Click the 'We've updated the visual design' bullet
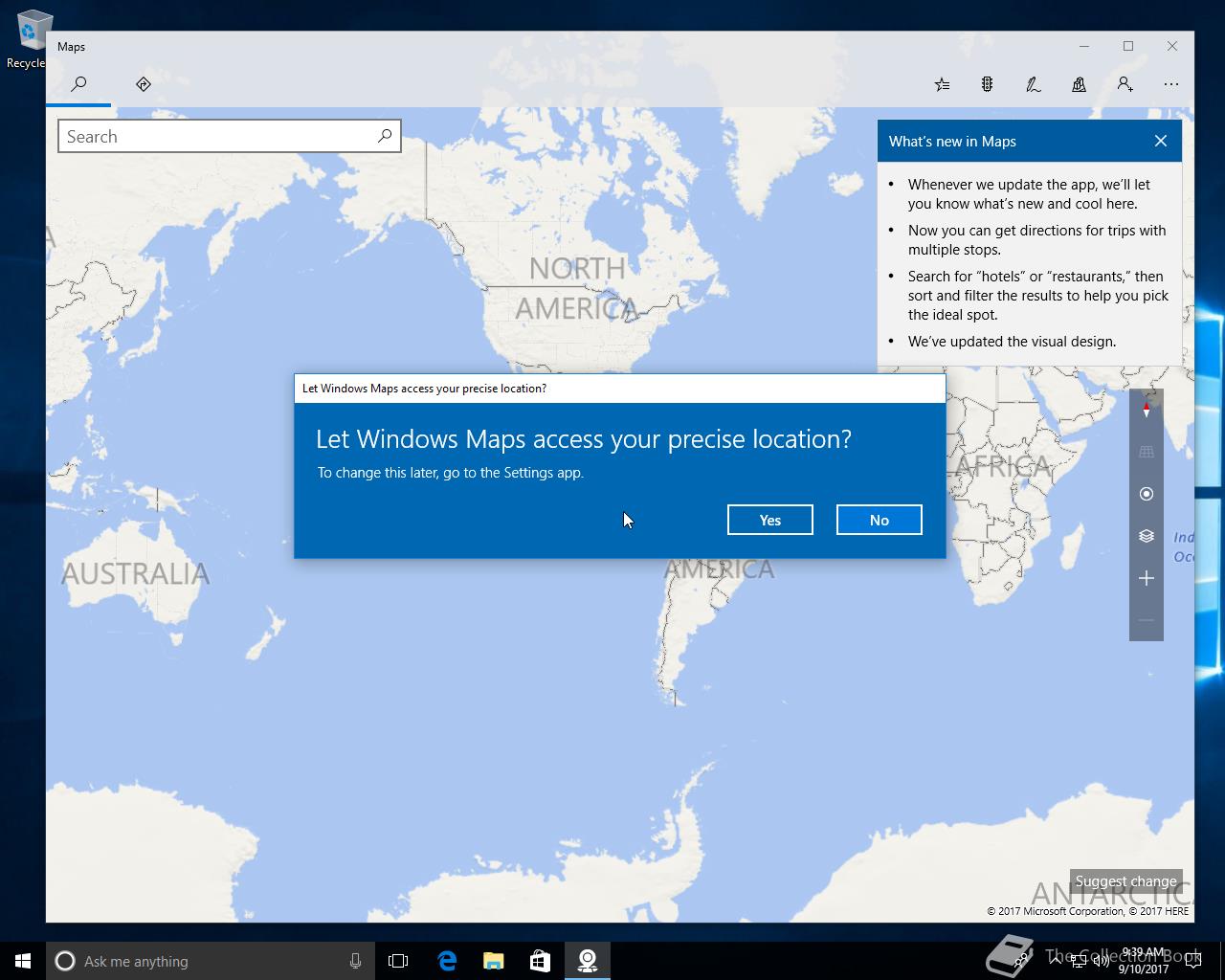Image resolution: width=1225 pixels, height=980 pixels. click(x=1012, y=342)
